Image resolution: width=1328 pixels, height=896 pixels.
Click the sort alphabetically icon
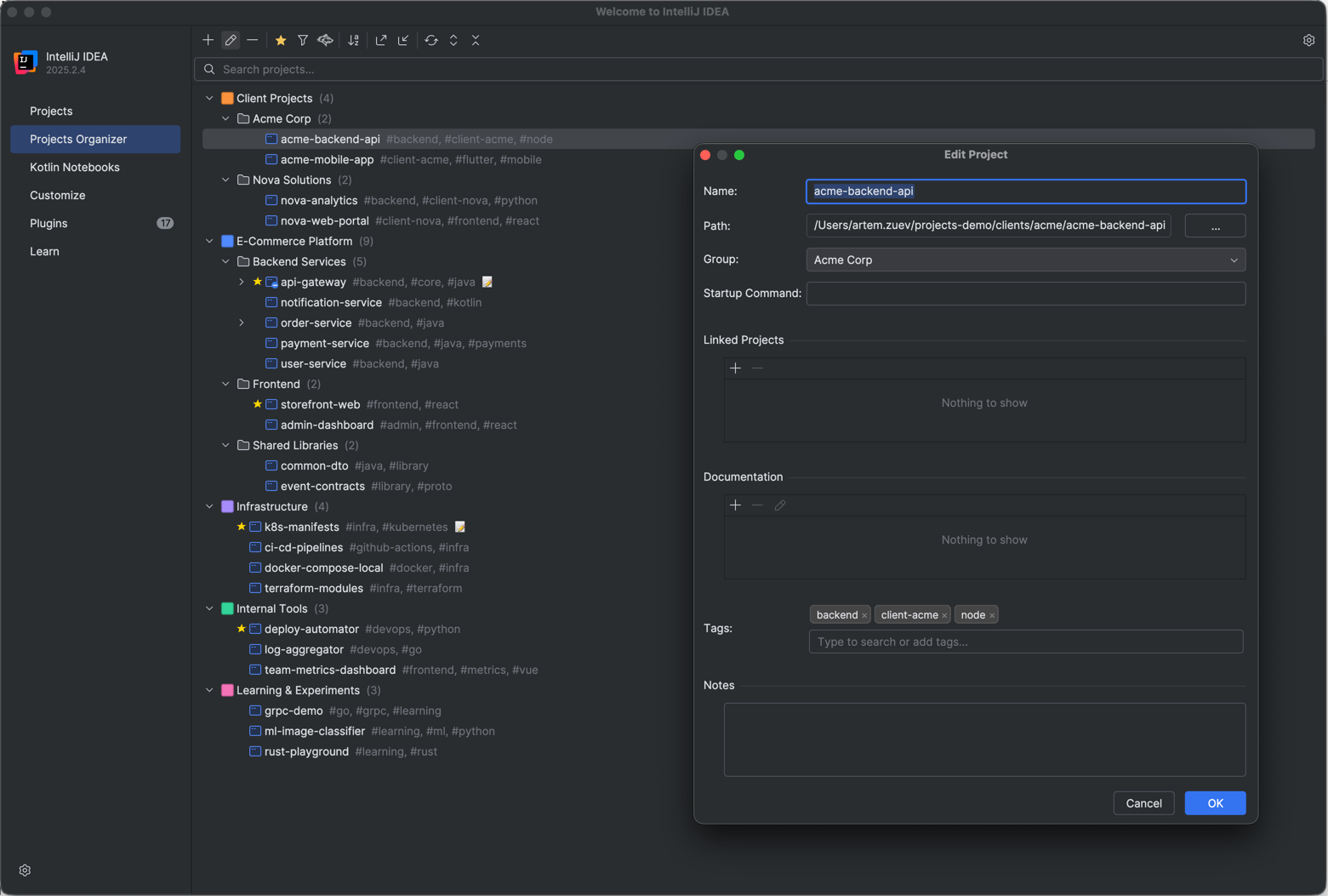(353, 40)
